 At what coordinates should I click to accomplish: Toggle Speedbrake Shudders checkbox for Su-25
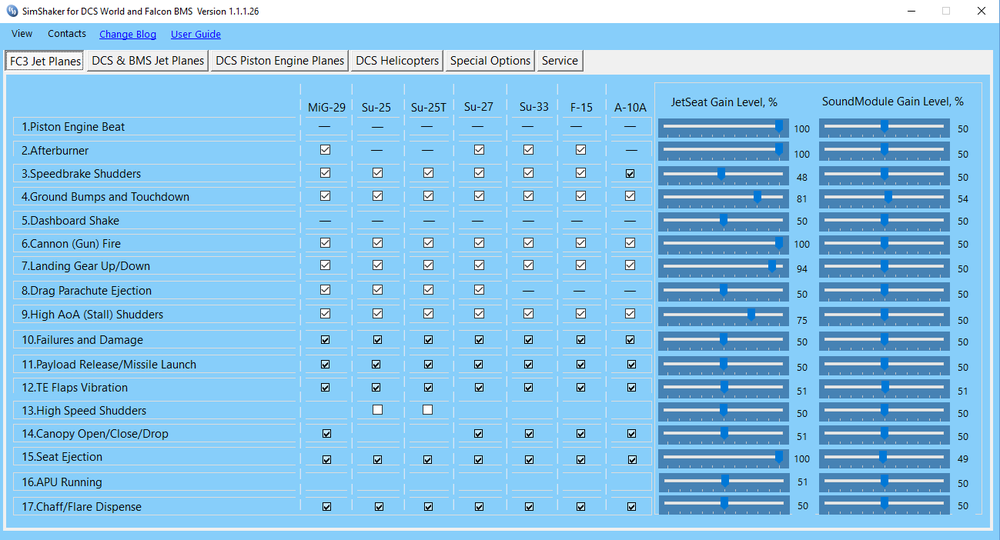coord(378,173)
